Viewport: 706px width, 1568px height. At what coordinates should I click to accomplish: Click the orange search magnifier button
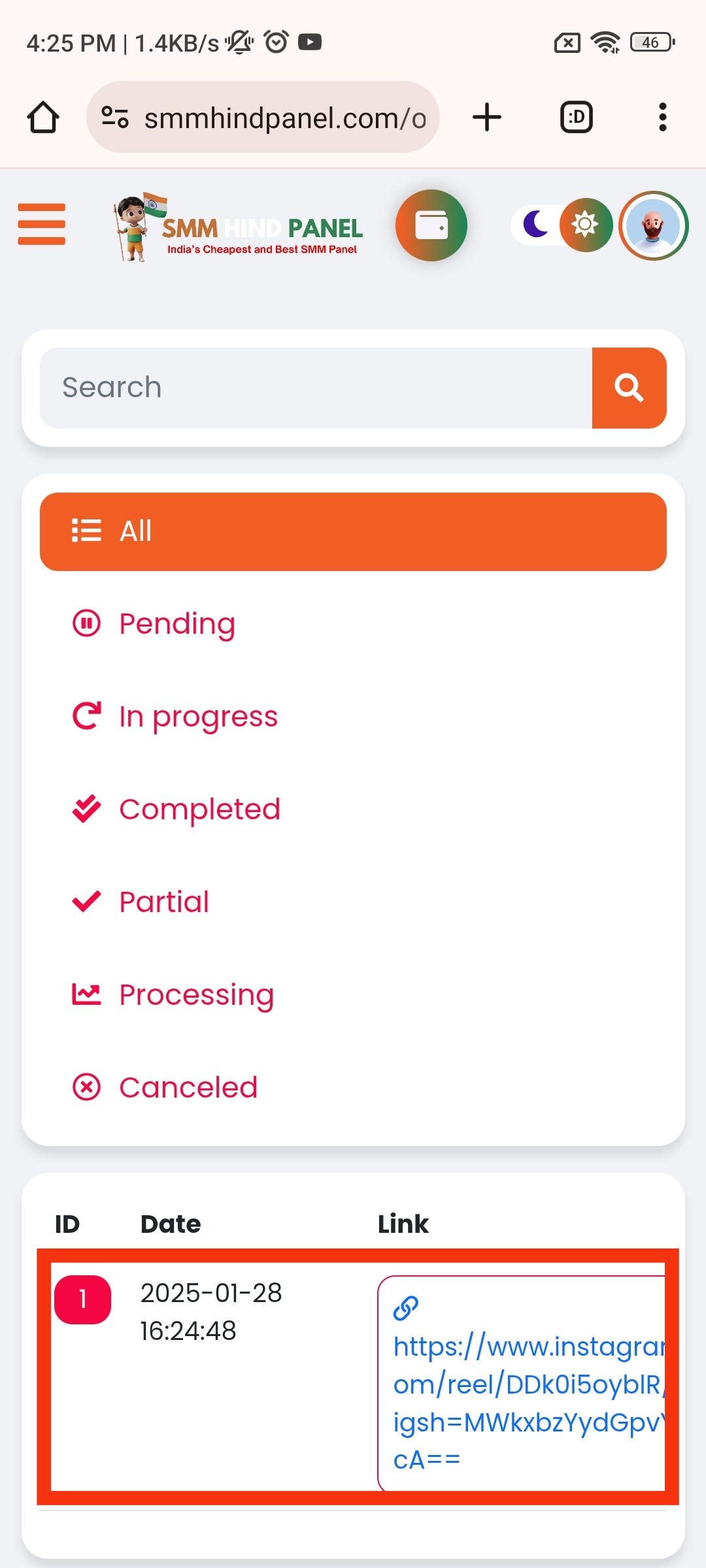coord(629,388)
